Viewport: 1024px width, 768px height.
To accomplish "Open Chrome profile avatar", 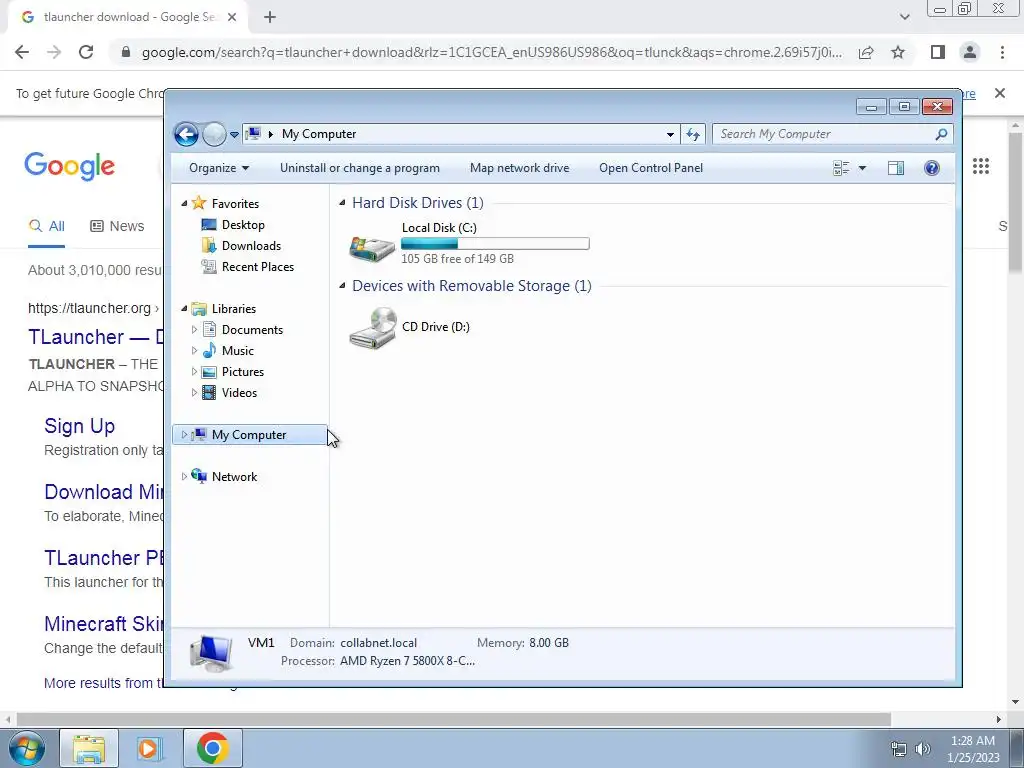I will (970, 52).
